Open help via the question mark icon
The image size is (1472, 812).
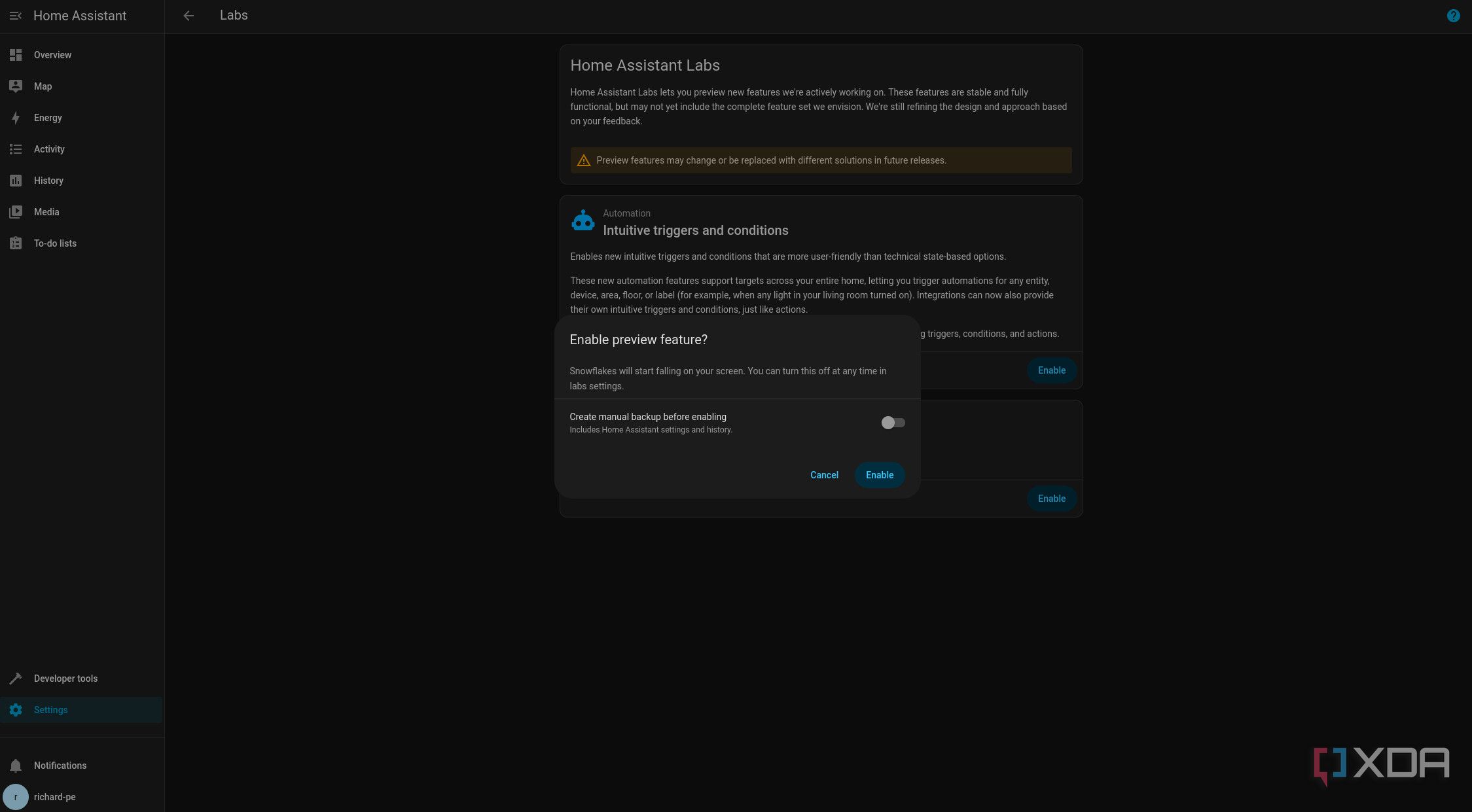coord(1453,16)
